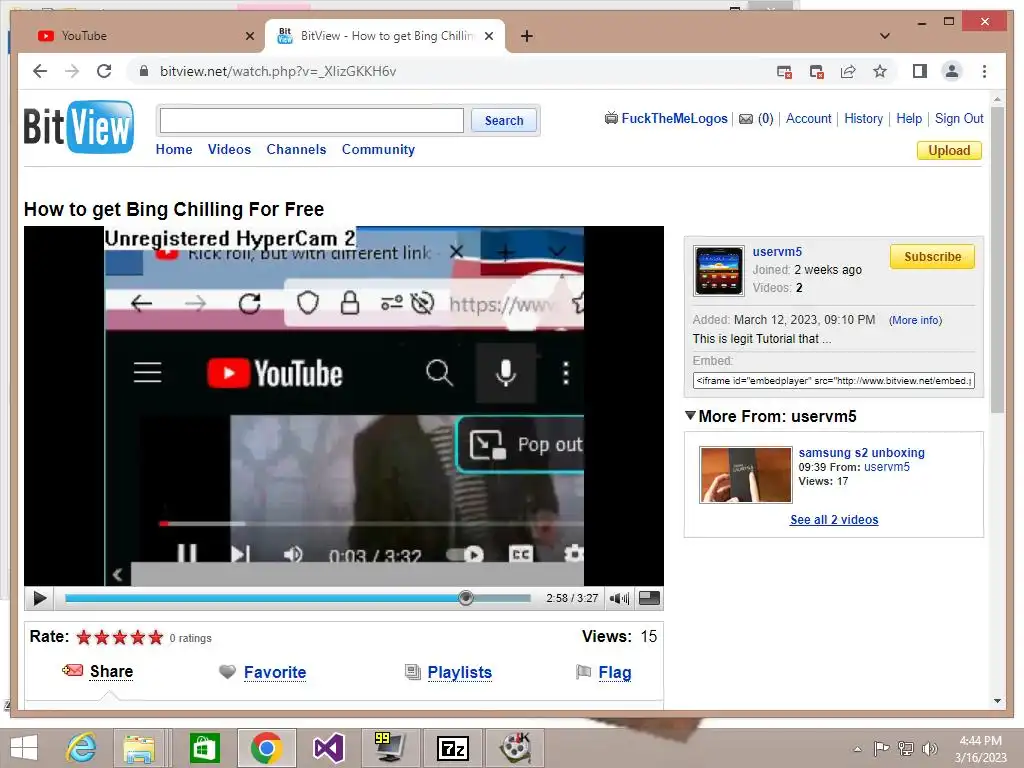Click taskbar volume speaker icon
Screen dimensions: 1024x768
click(929, 748)
